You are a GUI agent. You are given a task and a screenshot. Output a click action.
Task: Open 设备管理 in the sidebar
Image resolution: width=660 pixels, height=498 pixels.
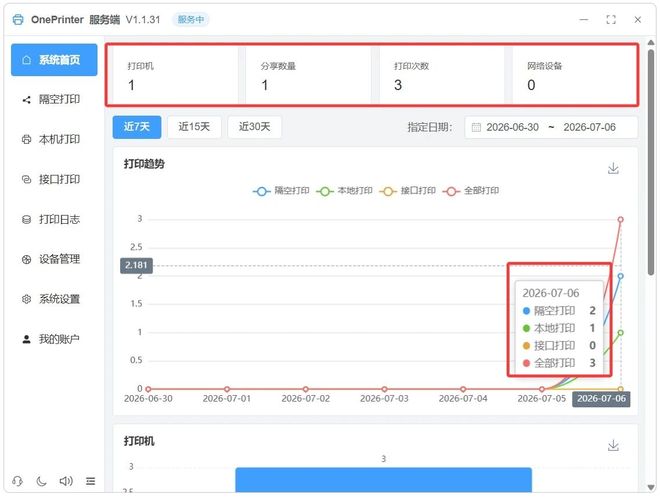coord(54,259)
